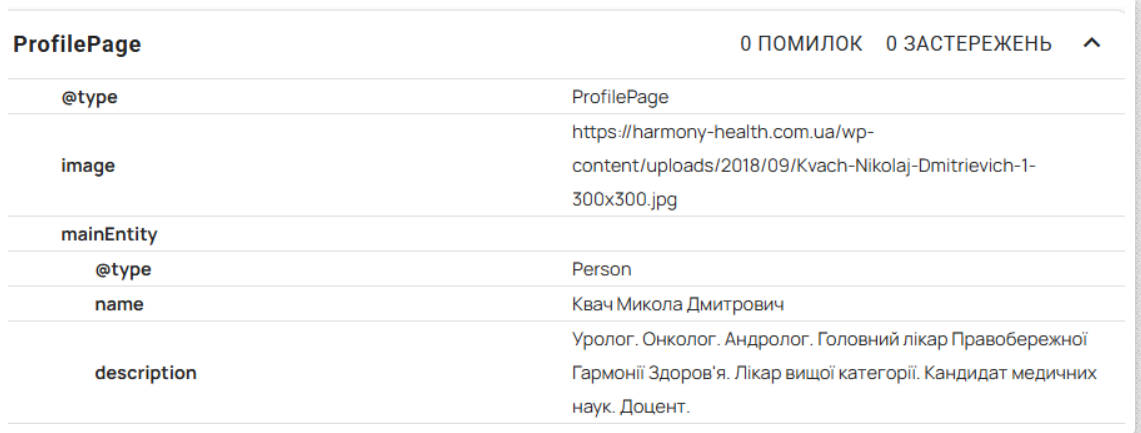Click the description's last line наук. Доцент.
Viewport: 1141px width, 433px height.
click(x=630, y=407)
